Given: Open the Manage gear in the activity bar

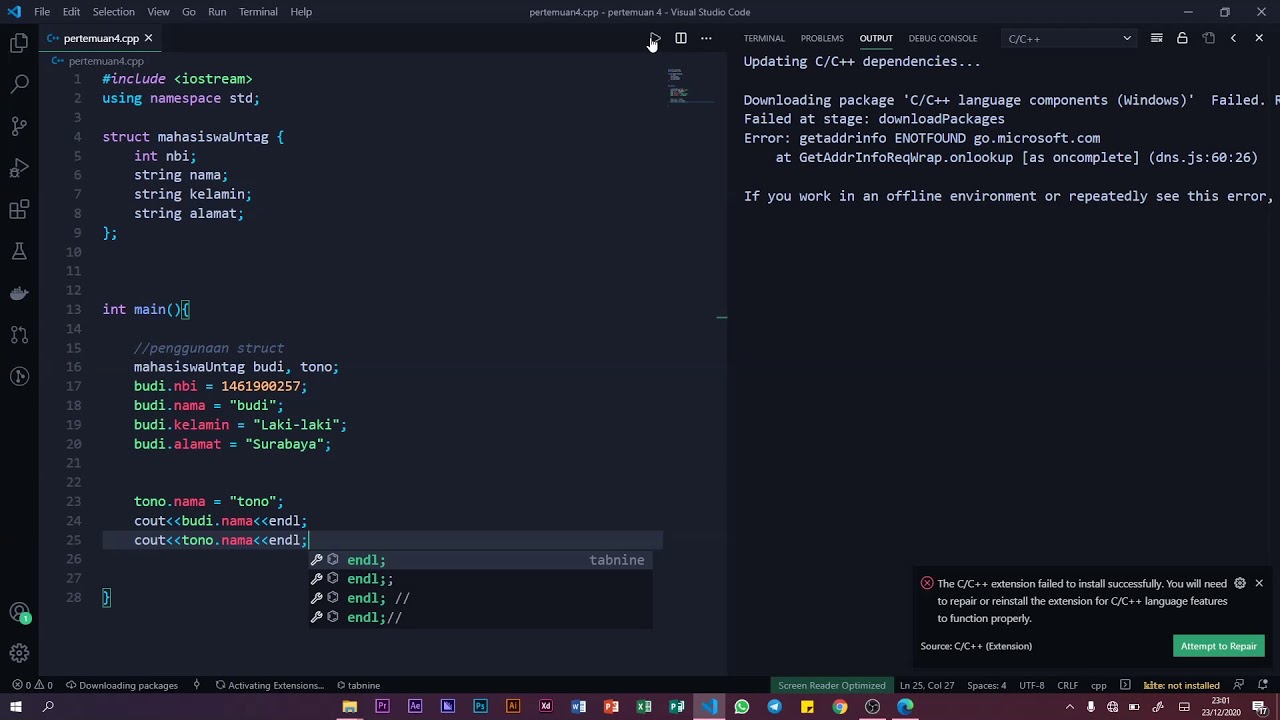Looking at the screenshot, I should pyautogui.click(x=19, y=654).
